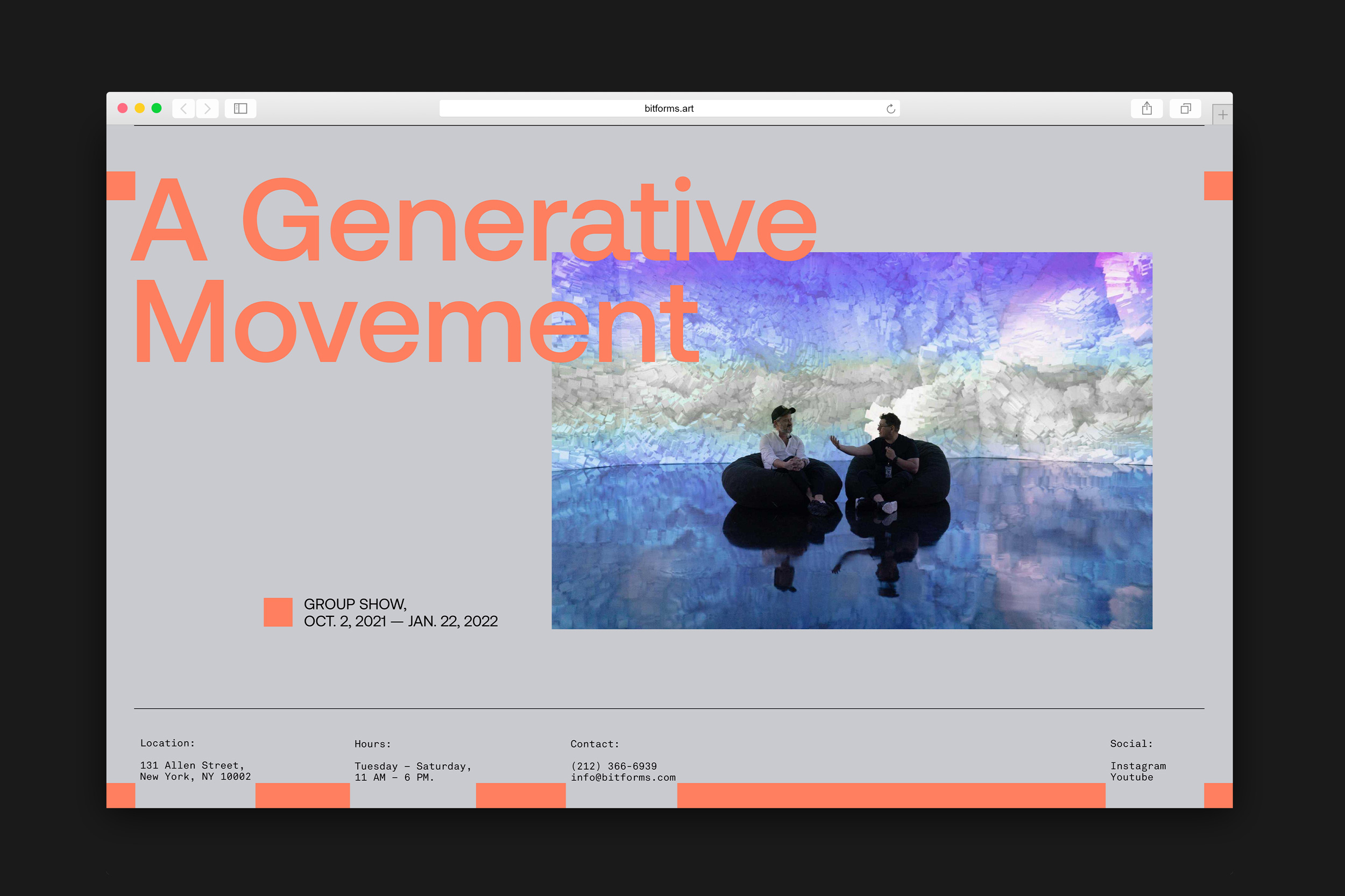
Task: Open the Instagram social link
Action: 1138,766
